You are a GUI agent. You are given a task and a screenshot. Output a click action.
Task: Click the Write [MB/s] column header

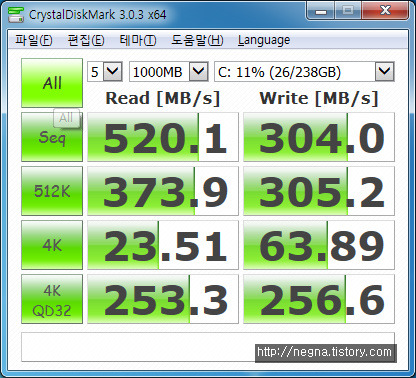[319, 98]
